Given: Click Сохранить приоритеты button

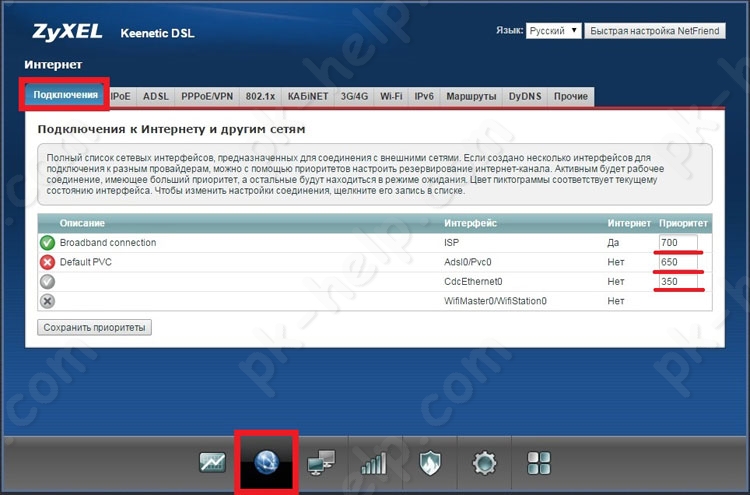Looking at the screenshot, I should tap(94, 328).
